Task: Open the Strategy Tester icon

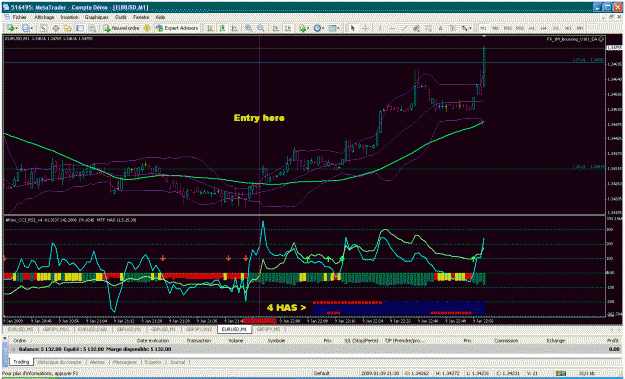Action: [x=92, y=28]
